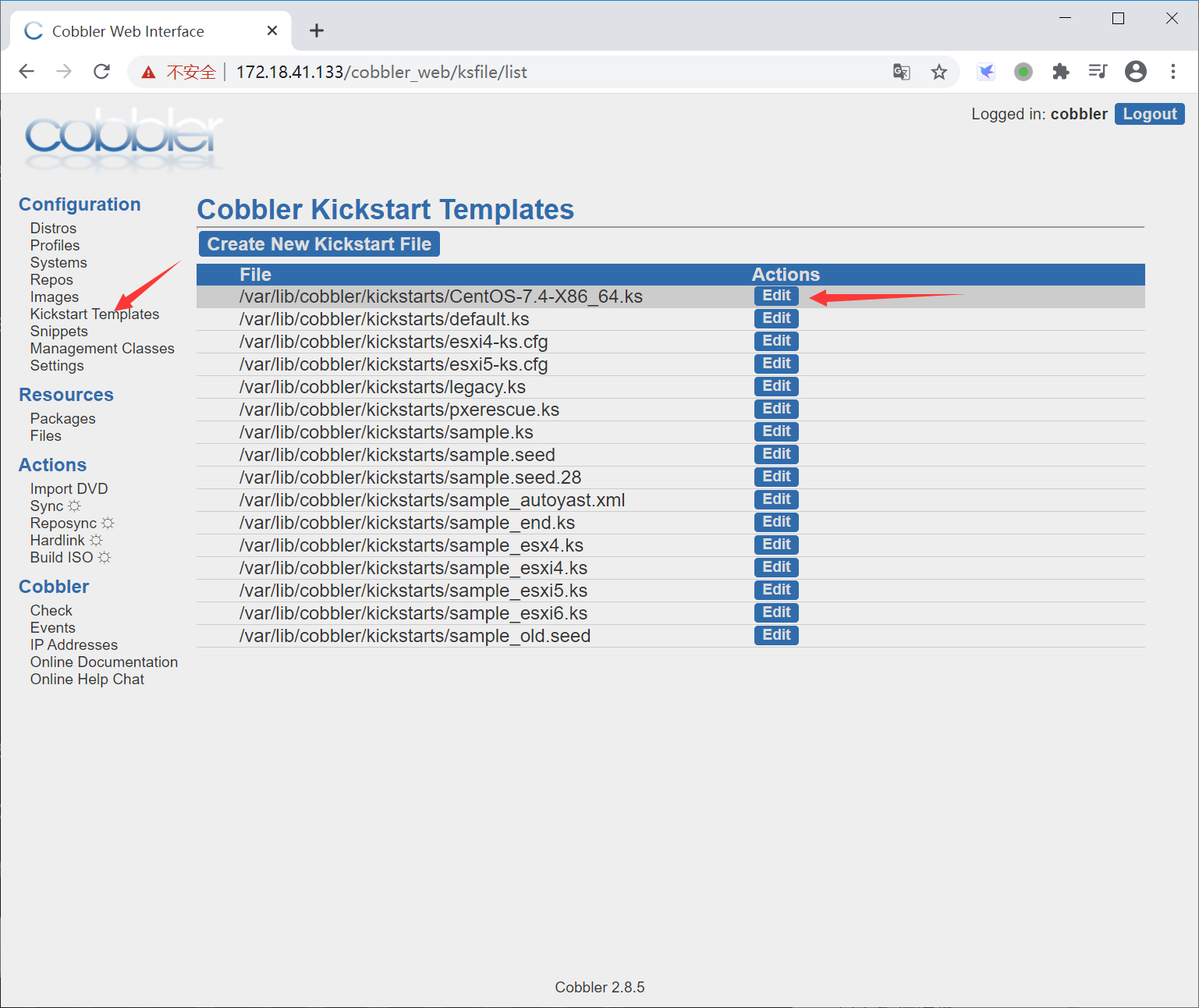This screenshot has height=1008, width=1199.
Task: Open the IP Addresses page
Action: (x=74, y=644)
